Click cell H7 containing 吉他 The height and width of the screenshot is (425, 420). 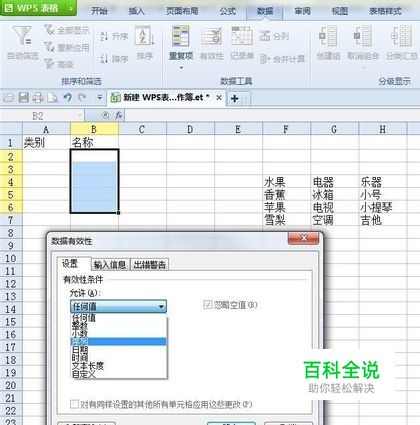(383, 220)
